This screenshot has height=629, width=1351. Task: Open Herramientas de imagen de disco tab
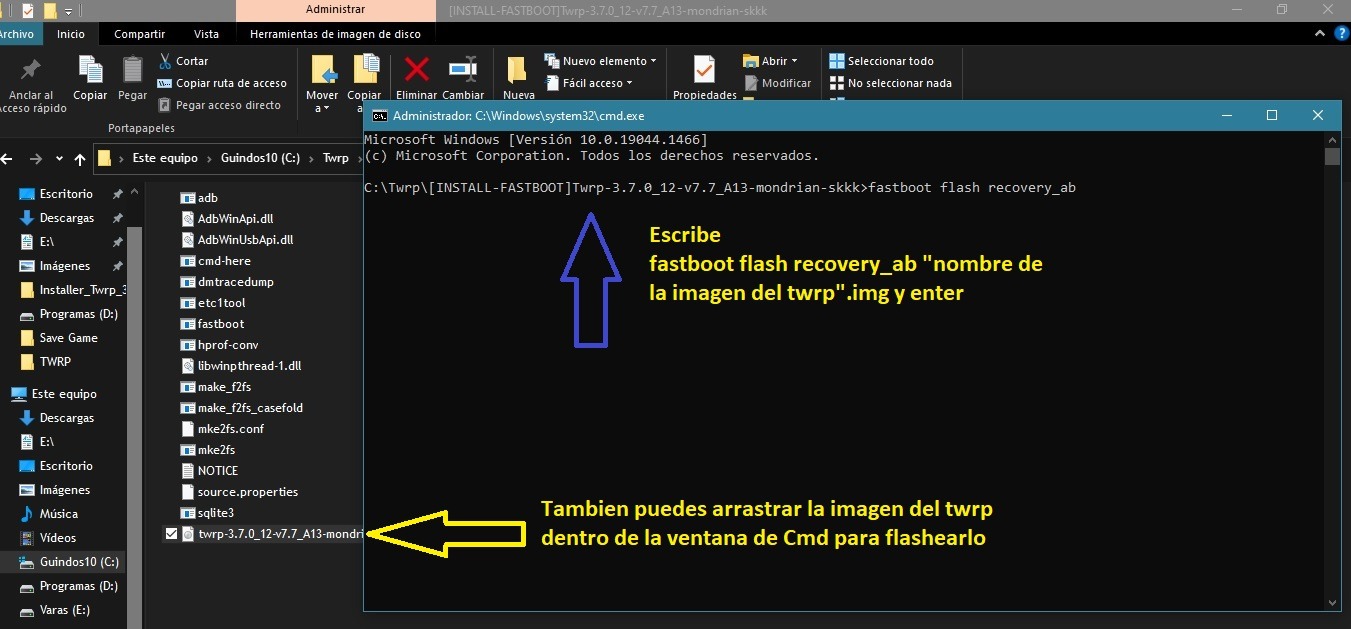[x=335, y=34]
